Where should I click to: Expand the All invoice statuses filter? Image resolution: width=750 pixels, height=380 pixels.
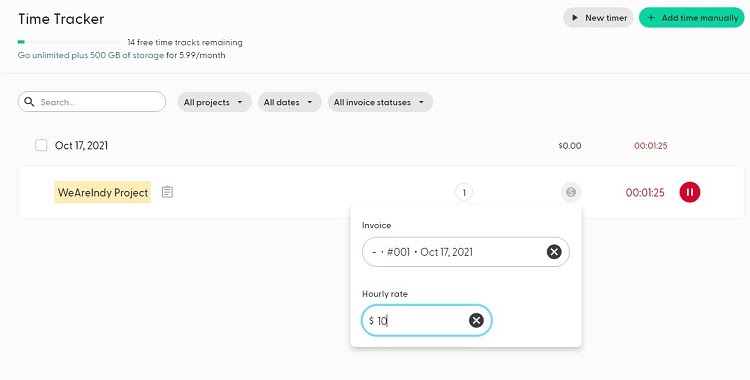[380, 102]
